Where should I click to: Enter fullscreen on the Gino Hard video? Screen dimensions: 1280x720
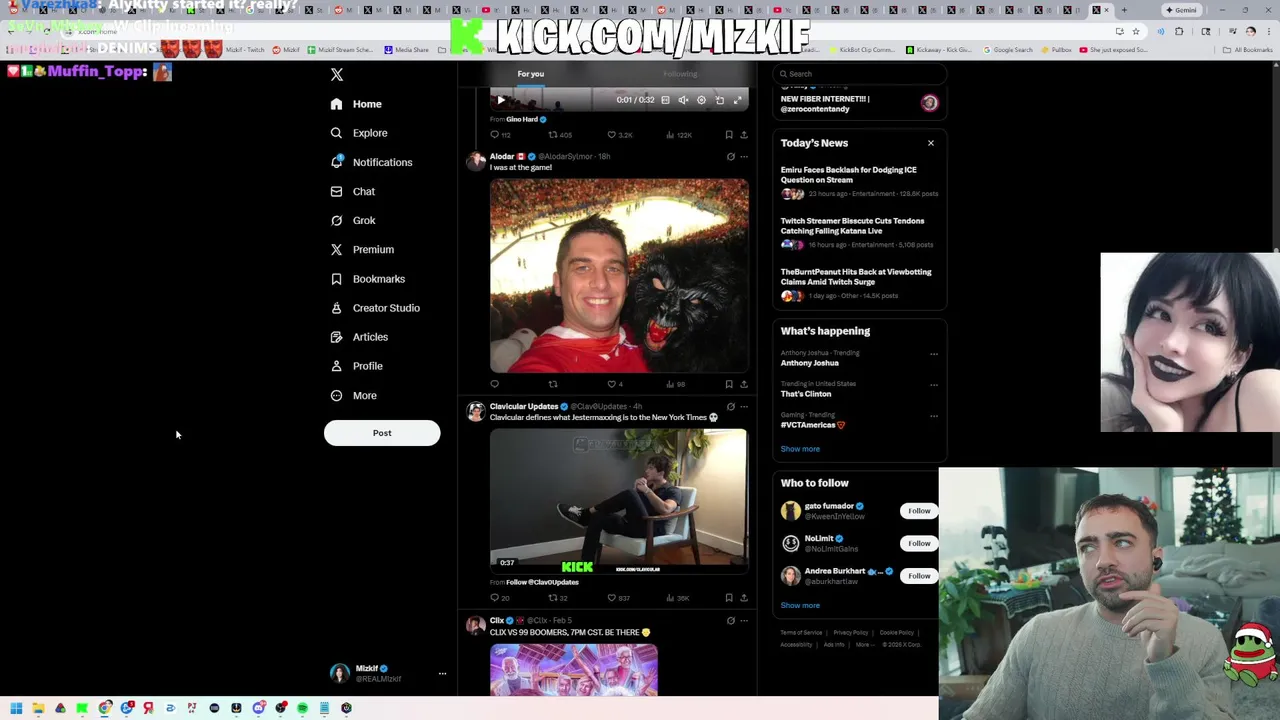[x=738, y=100]
